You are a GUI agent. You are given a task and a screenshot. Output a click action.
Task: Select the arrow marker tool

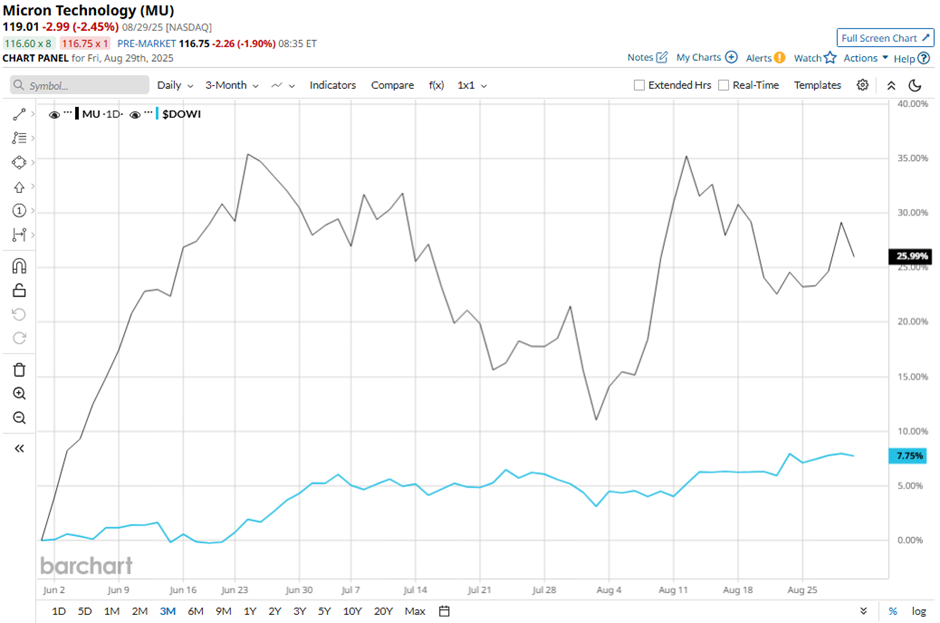19,187
